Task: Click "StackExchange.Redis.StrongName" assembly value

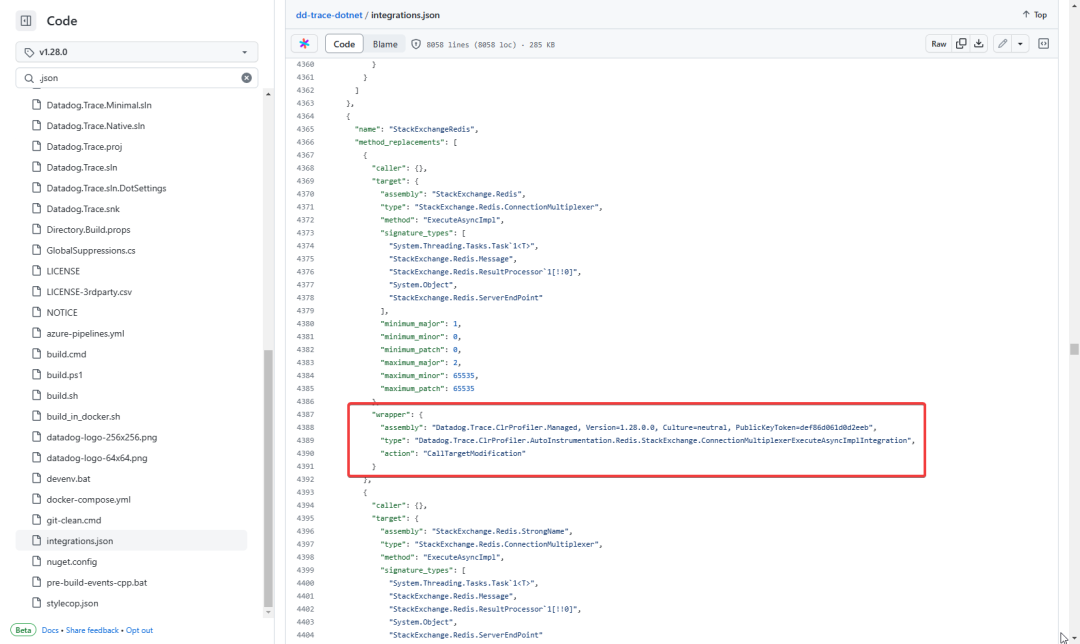Action: tap(500, 531)
